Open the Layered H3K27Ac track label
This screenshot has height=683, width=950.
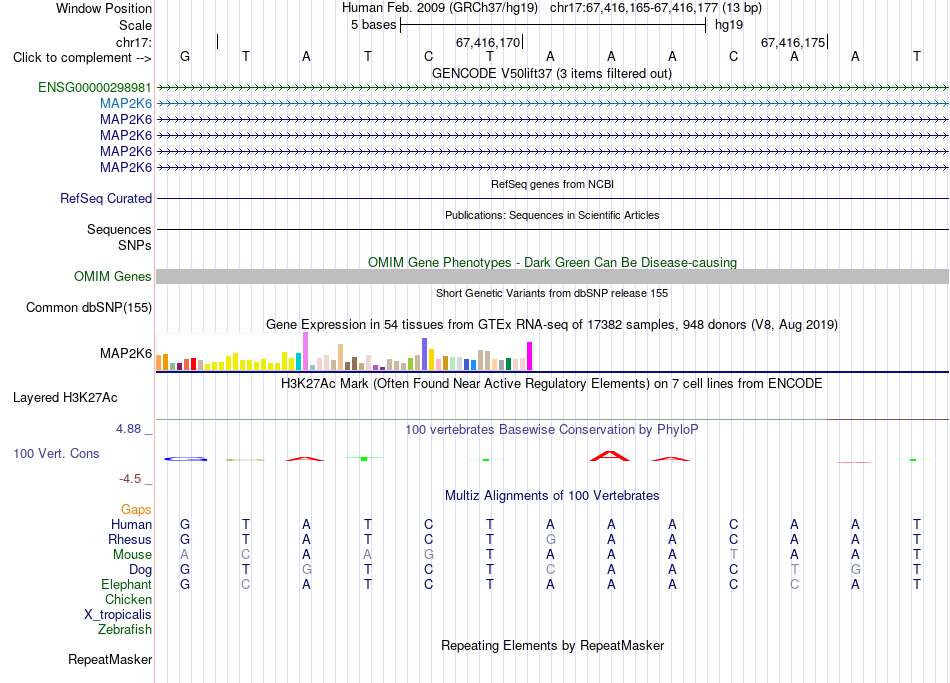click(x=65, y=398)
